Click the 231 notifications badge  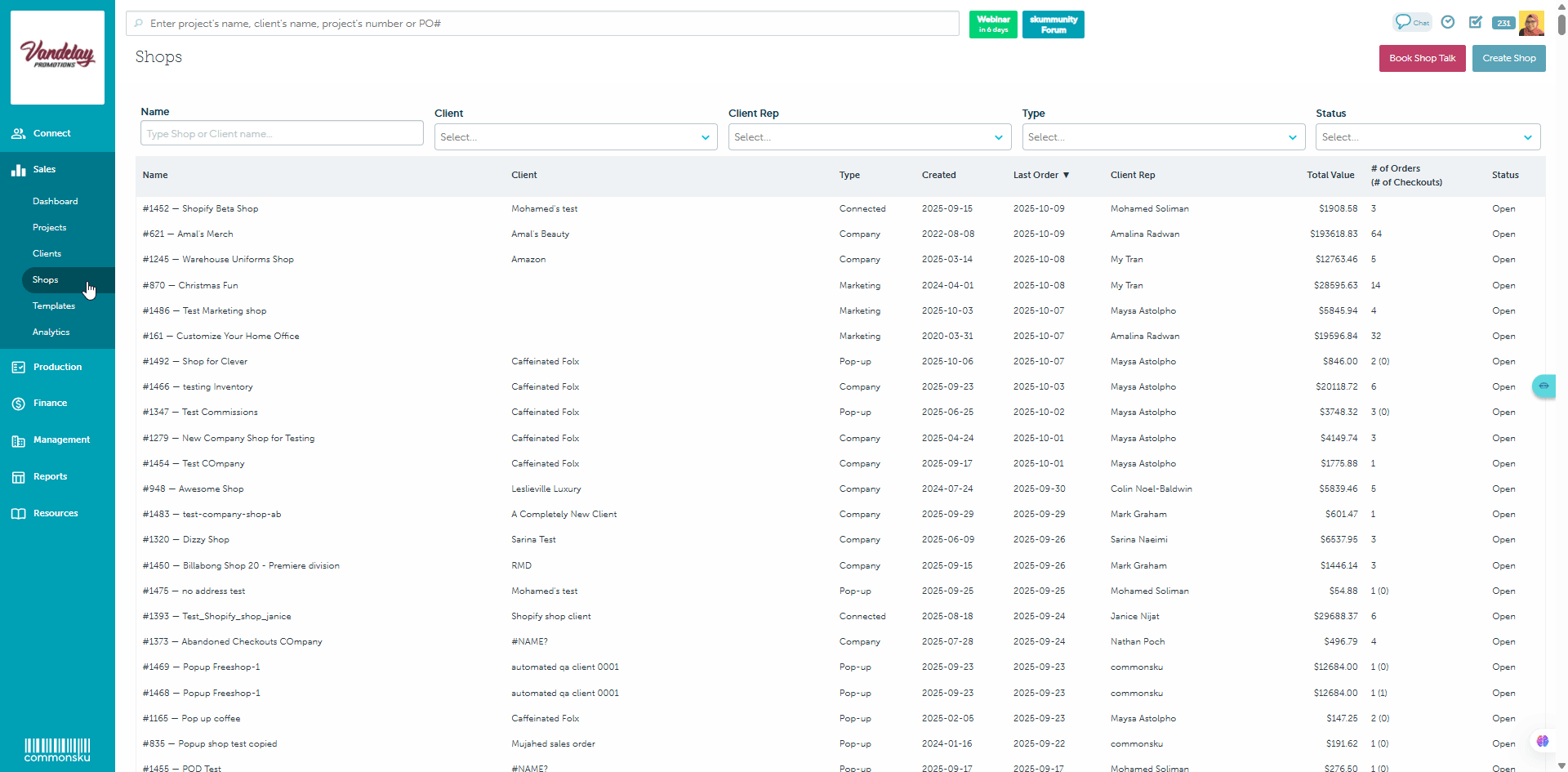tap(1503, 23)
